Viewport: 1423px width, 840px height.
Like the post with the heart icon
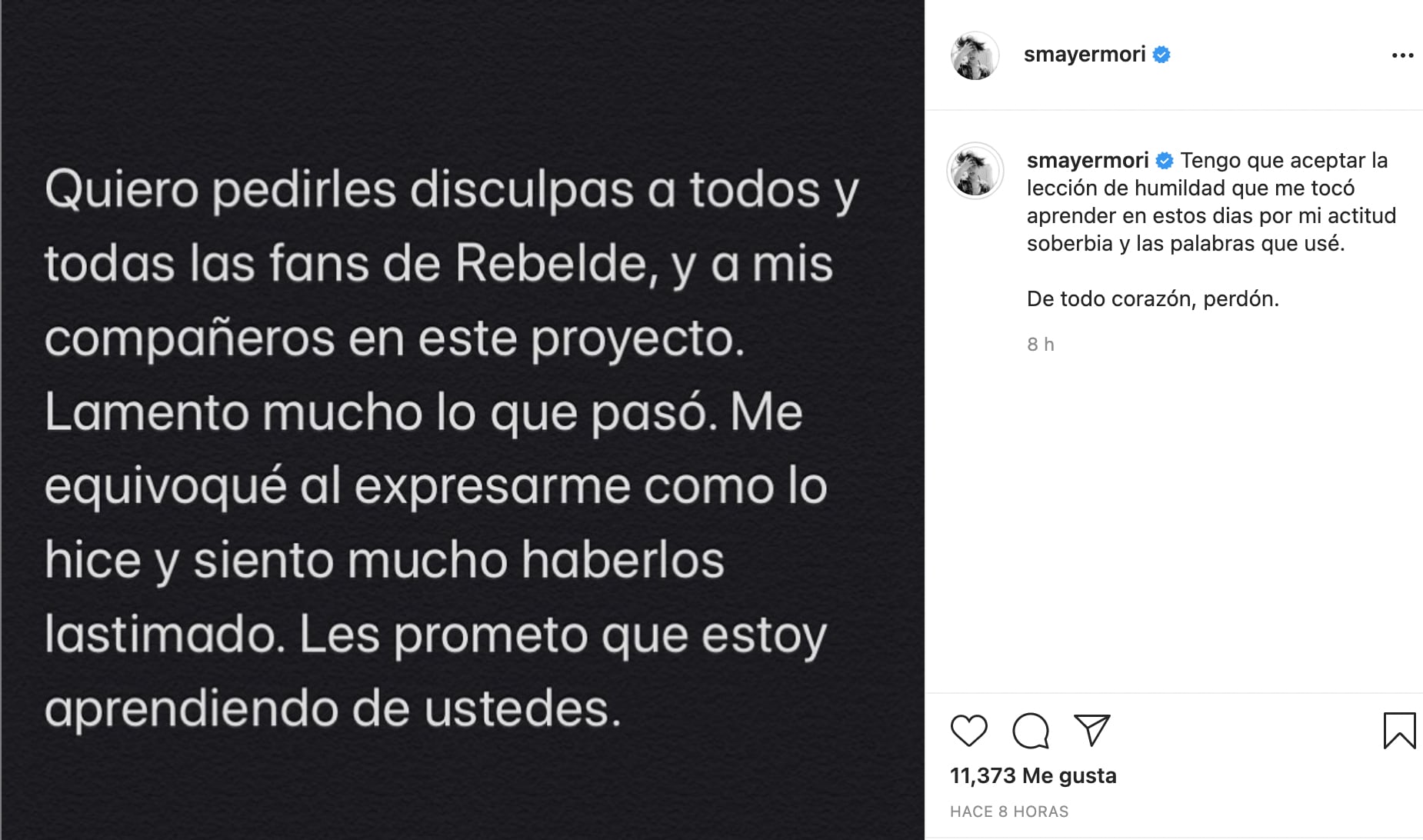pyautogui.click(x=968, y=730)
